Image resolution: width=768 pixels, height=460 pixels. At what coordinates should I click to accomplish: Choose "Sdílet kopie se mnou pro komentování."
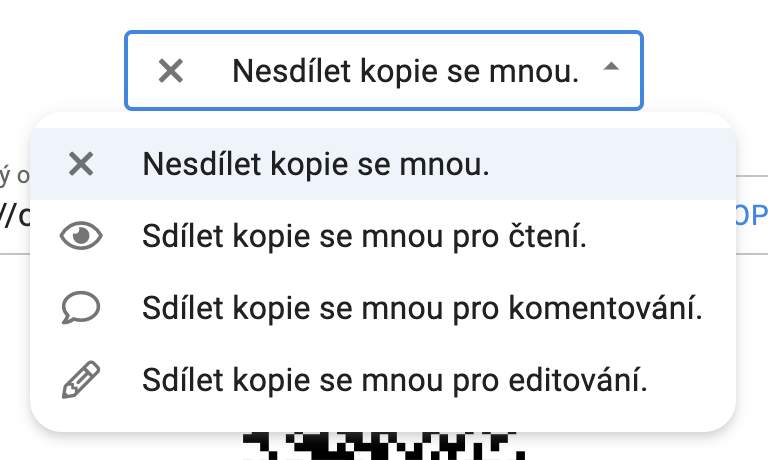[423, 307]
